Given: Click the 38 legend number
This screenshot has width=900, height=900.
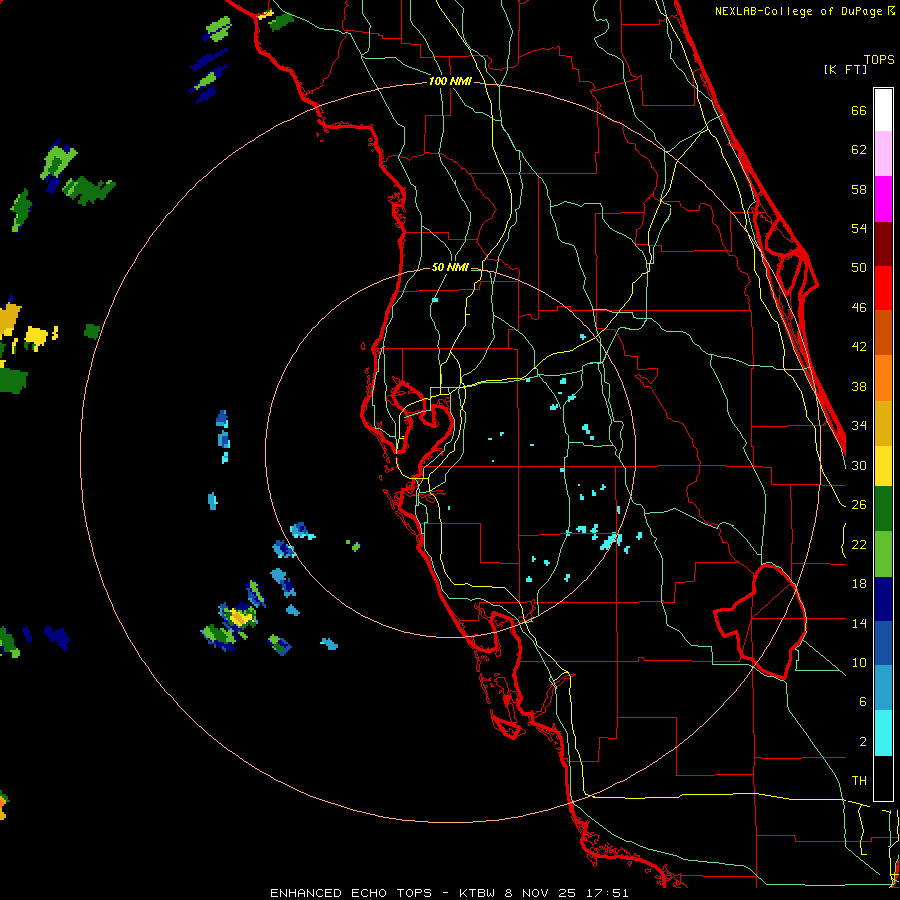Looking at the screenshot, I should point(859,386).
